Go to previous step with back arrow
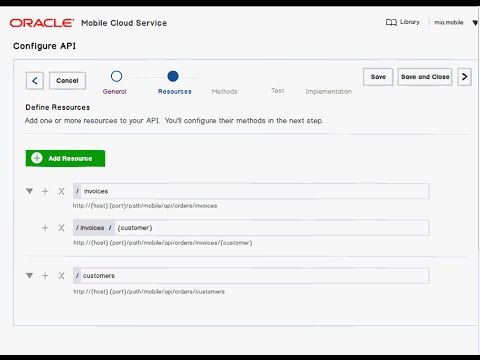480x360 pixels. [x=35, y=81]
